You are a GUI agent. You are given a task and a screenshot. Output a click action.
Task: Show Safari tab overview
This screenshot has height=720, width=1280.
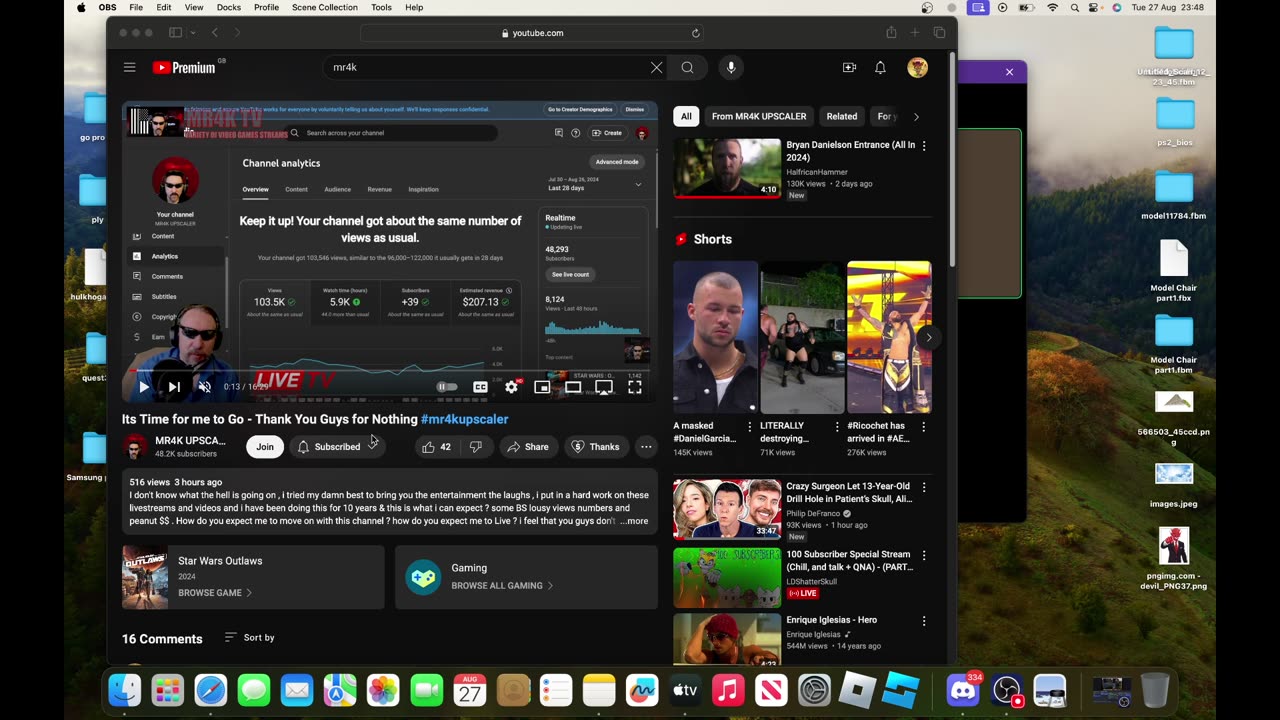[939, 33]
